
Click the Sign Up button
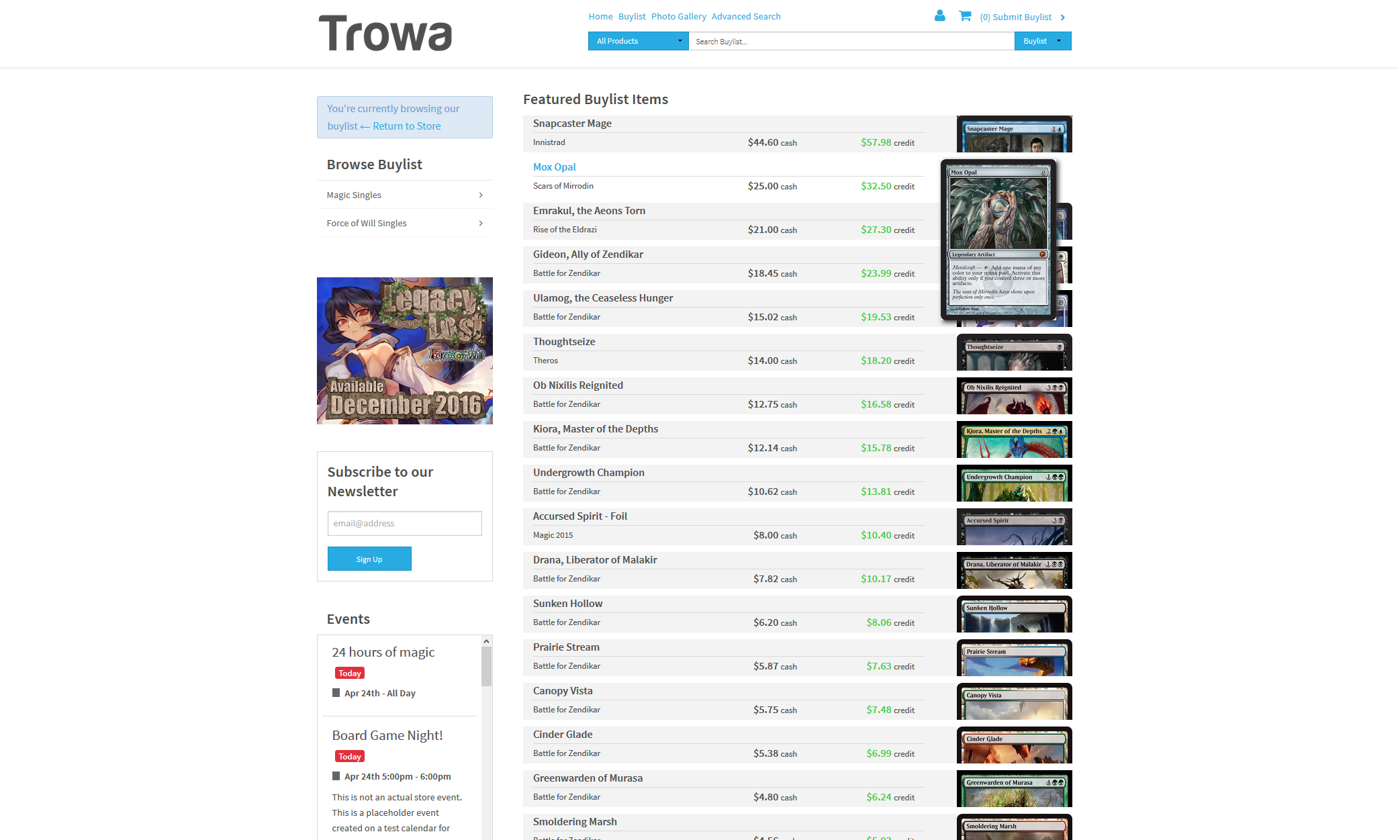(x=369, y=559)
